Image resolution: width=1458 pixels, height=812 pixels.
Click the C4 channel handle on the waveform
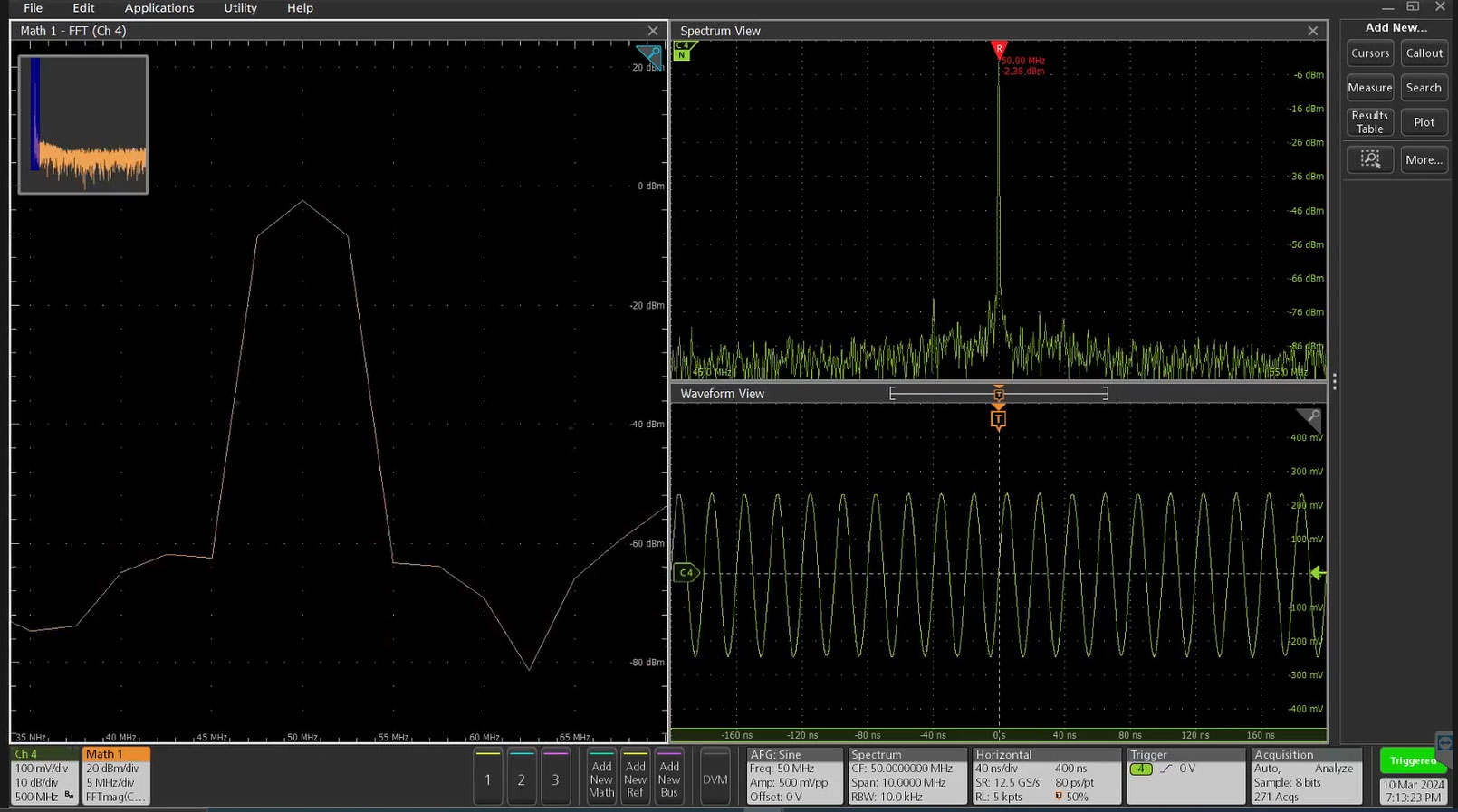[x=686, y=572]
